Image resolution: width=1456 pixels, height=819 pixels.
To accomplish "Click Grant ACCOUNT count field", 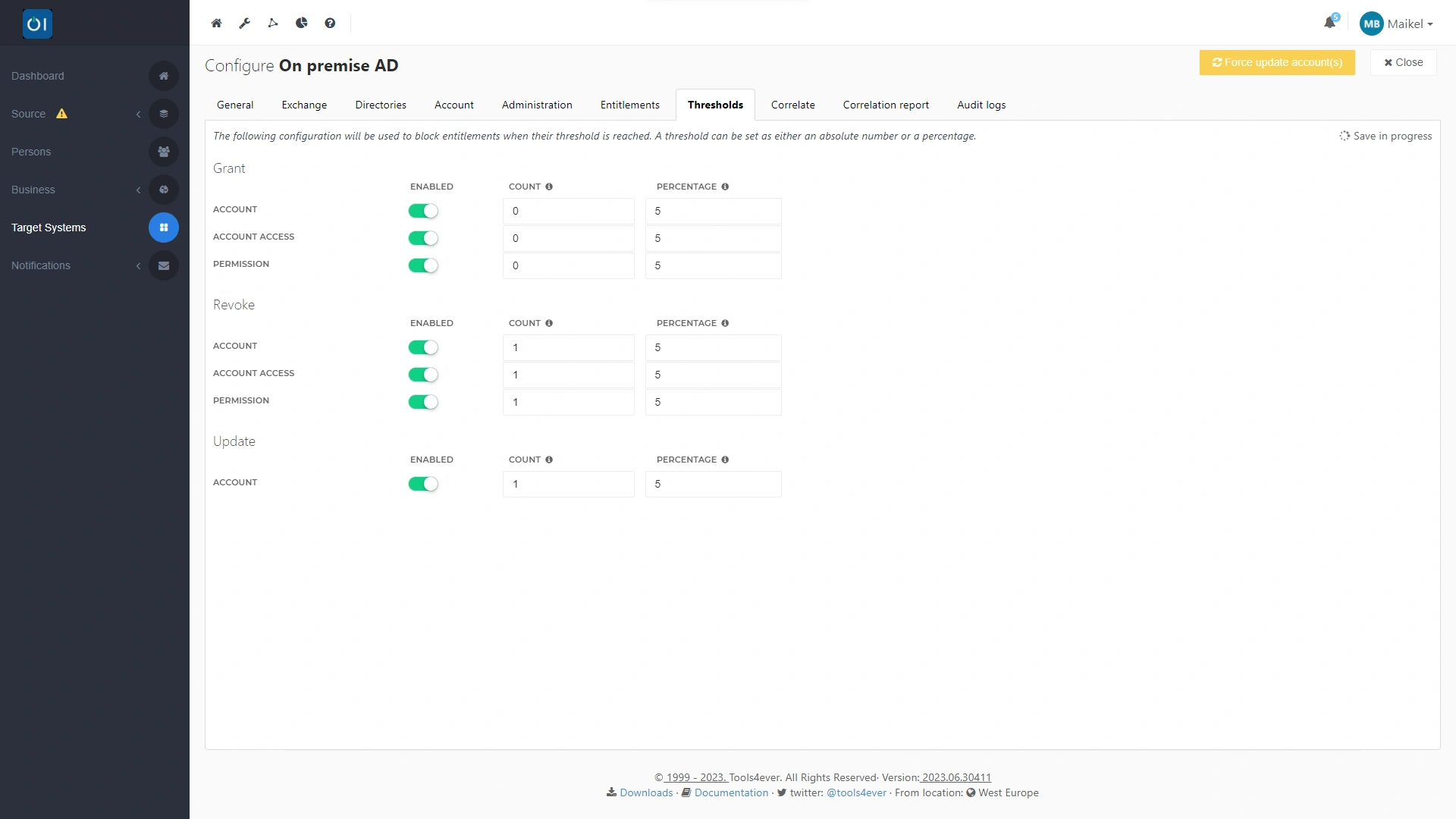I will point(569,211).
